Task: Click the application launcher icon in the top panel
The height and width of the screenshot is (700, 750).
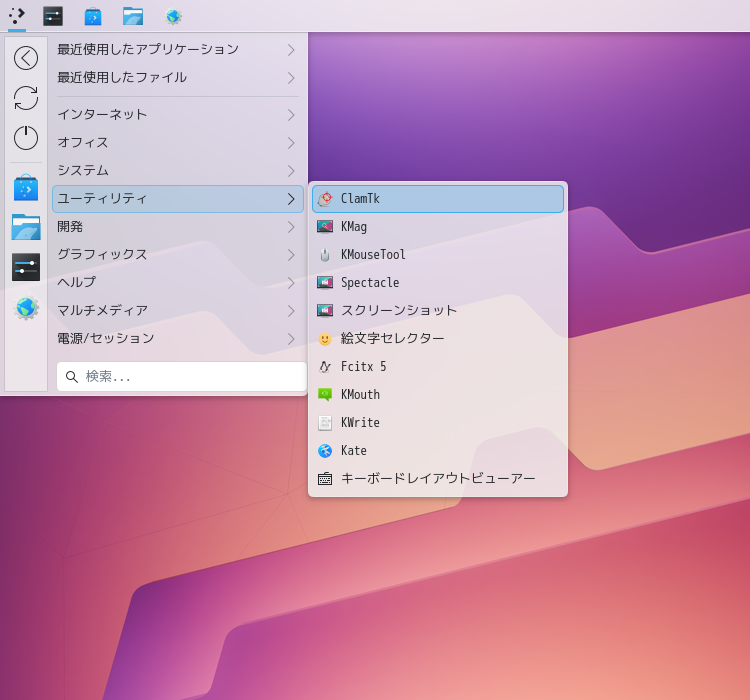Action: [x=17, y=16]
